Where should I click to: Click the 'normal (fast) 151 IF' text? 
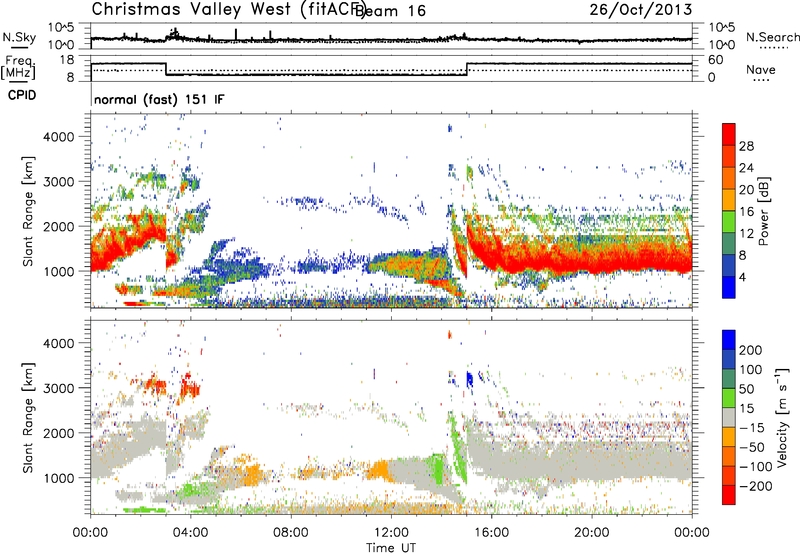tap(159, 99)
